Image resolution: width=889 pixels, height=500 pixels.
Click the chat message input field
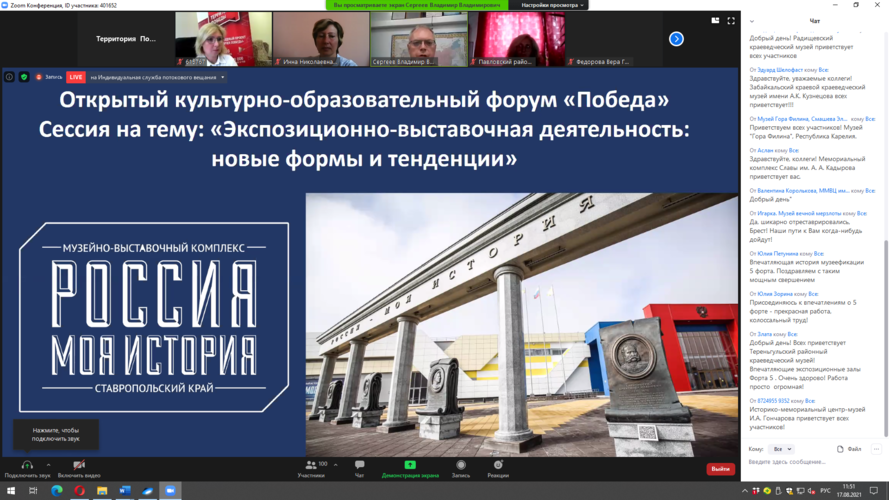coord(810,462)
